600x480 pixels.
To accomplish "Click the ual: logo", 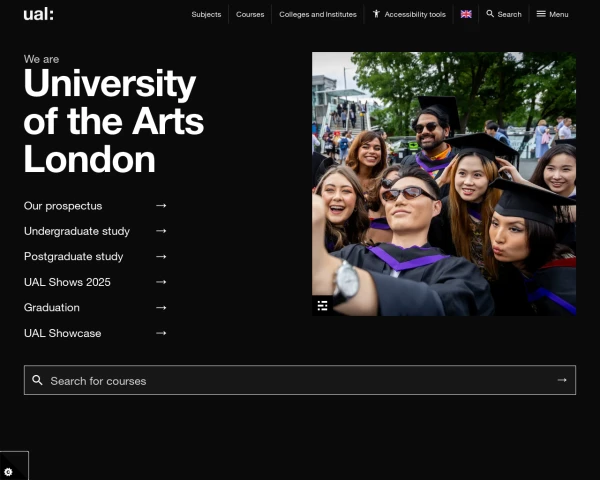I will coord(38,14).
